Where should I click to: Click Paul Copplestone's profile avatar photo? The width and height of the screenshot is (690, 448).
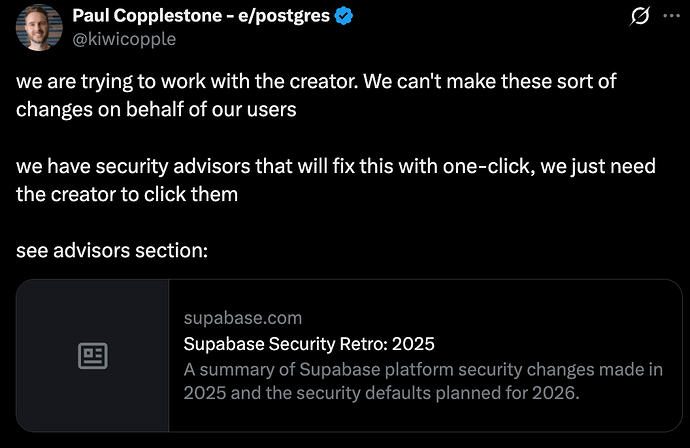(36, 27)
